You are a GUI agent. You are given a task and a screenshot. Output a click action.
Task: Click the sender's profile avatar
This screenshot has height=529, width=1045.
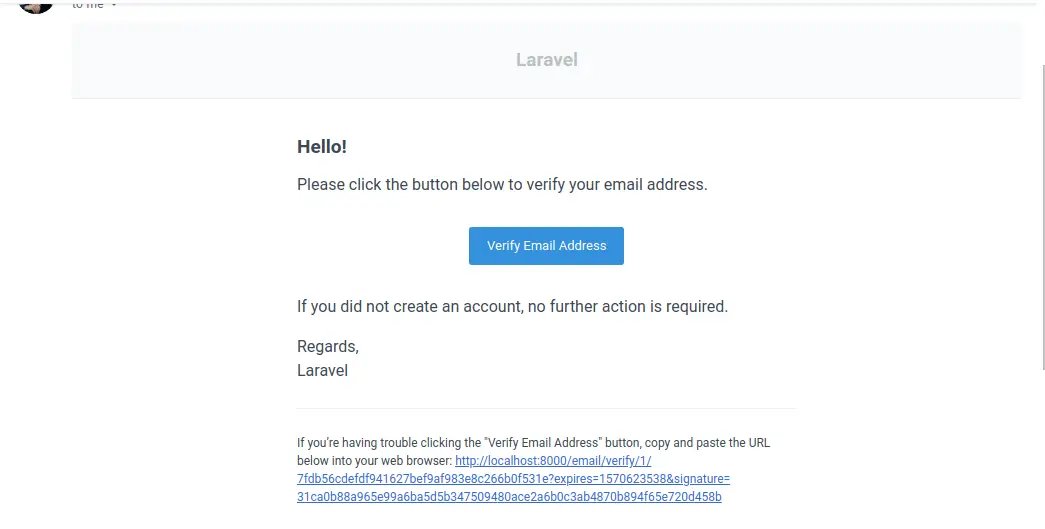coord(36,5)
